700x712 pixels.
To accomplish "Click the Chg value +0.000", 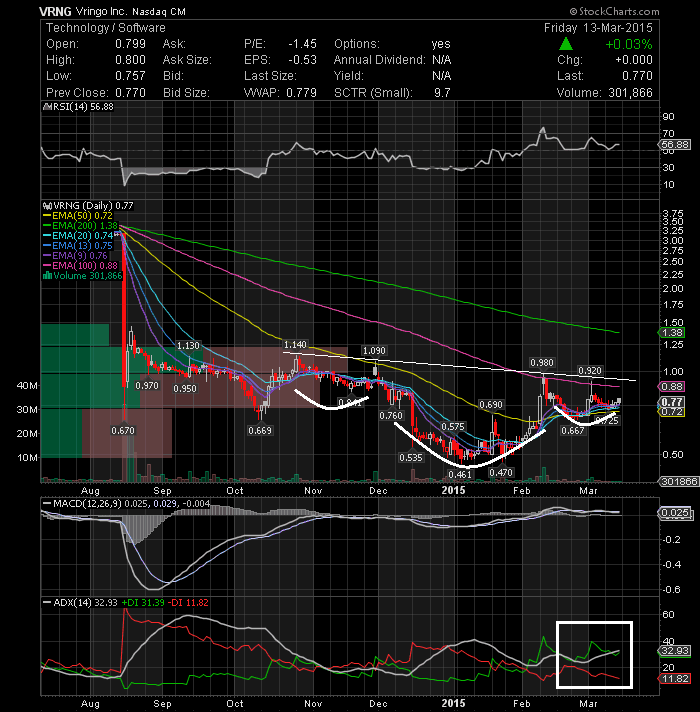I will coord(634,60).
